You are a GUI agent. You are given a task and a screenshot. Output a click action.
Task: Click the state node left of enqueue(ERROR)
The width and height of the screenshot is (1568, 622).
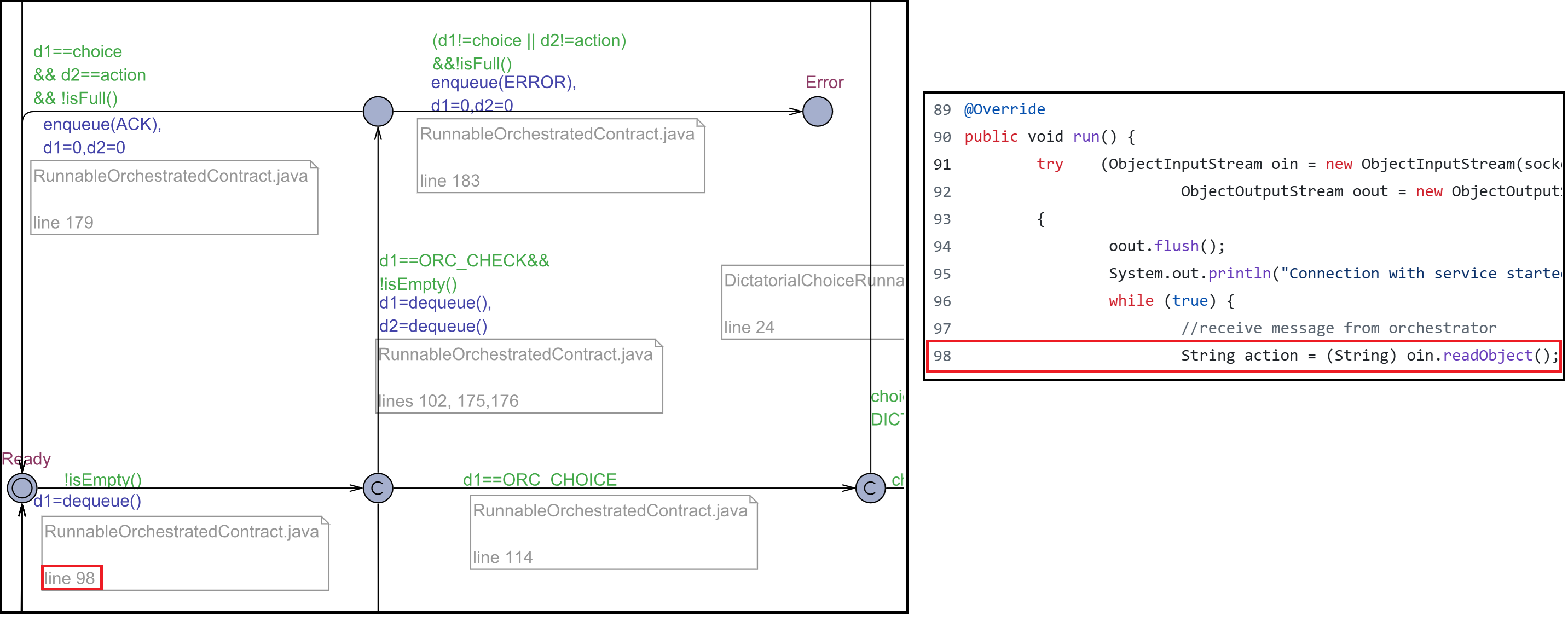coord(378,112)
